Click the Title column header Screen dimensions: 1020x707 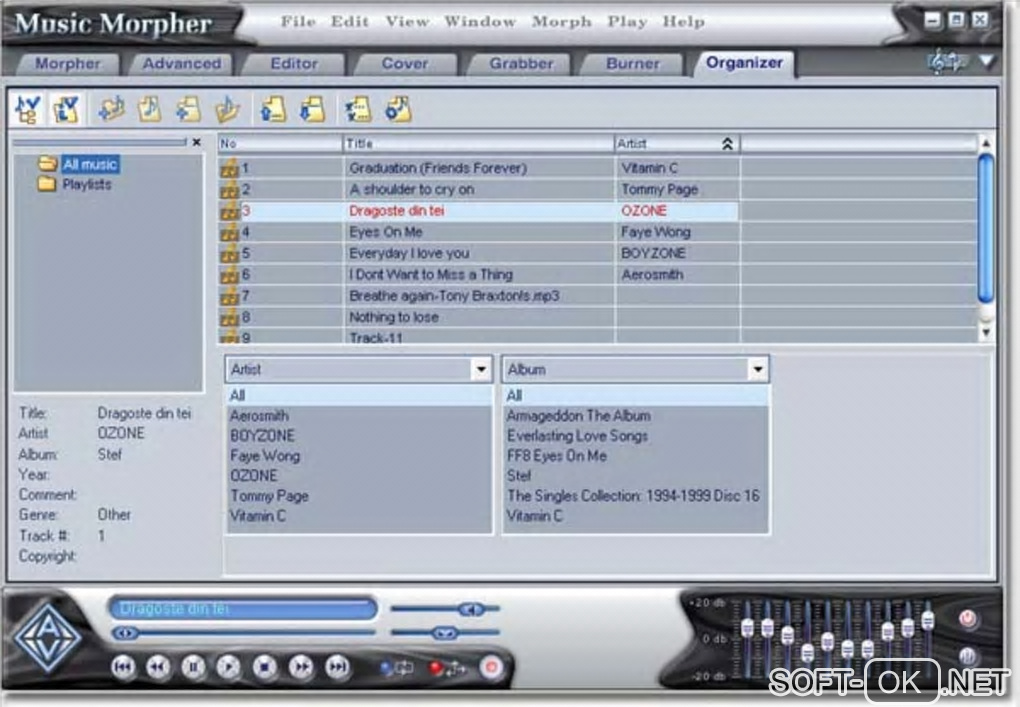pos(478,144)
